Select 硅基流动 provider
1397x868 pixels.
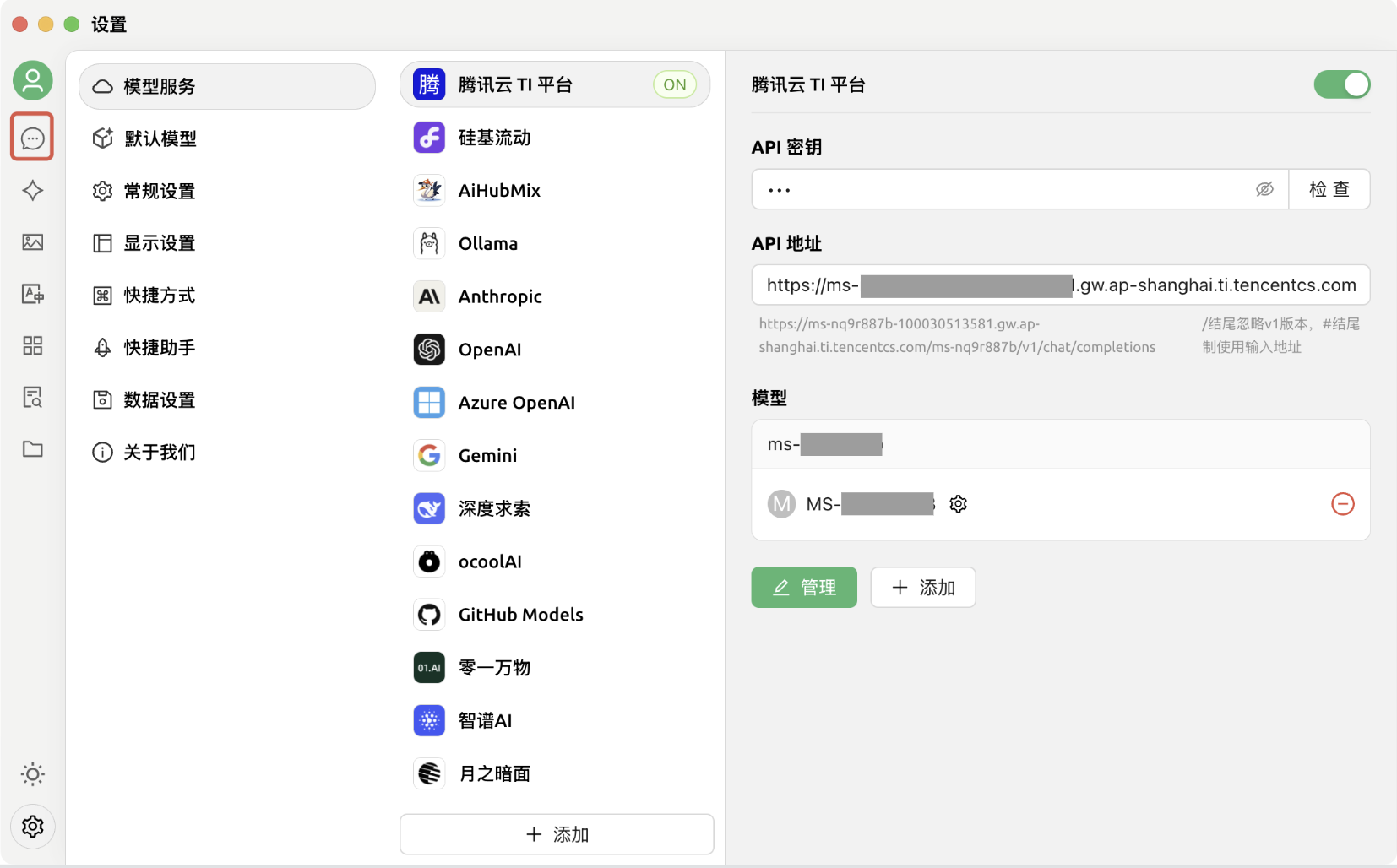pyautogui.click(x=555, y=138)
